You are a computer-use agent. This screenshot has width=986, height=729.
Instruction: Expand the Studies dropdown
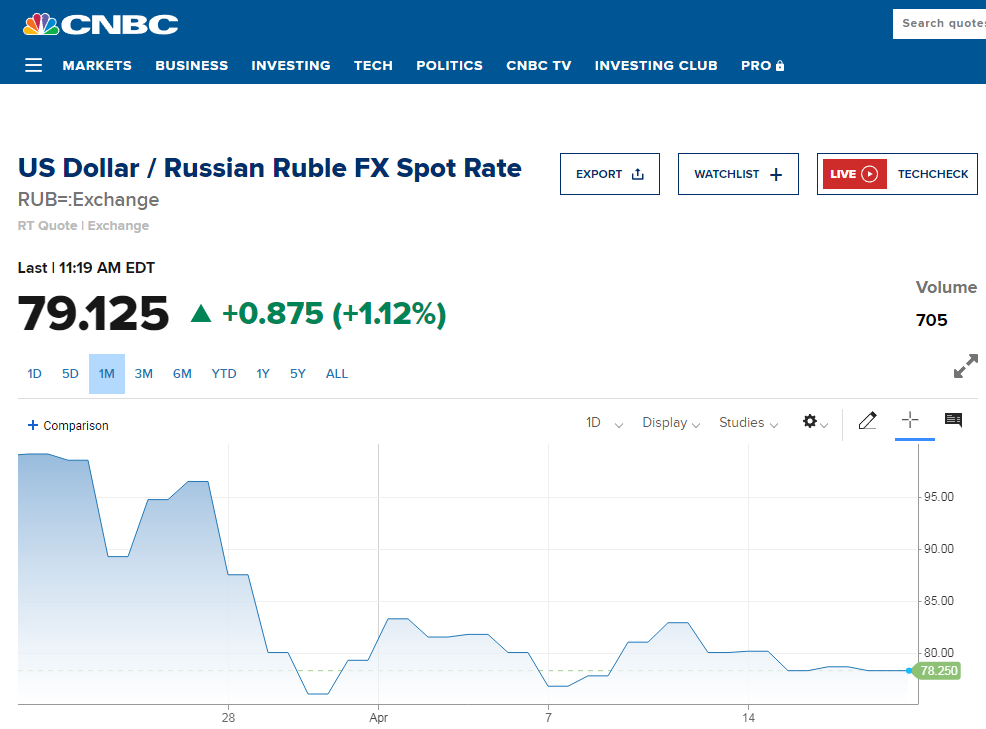(x=748, y=423)
